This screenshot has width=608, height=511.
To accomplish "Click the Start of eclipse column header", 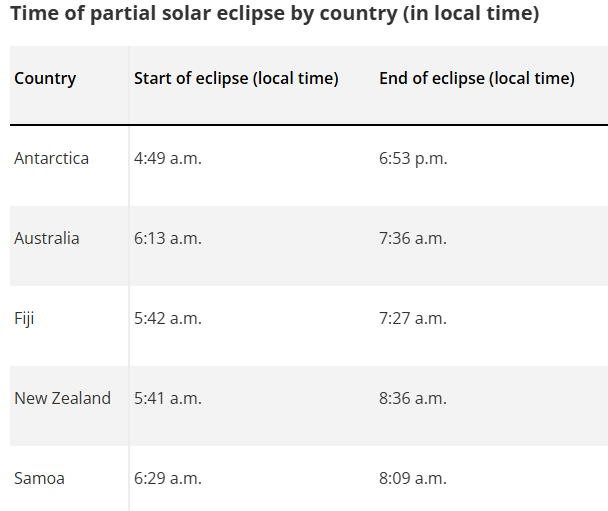I will tap(236, 78).
